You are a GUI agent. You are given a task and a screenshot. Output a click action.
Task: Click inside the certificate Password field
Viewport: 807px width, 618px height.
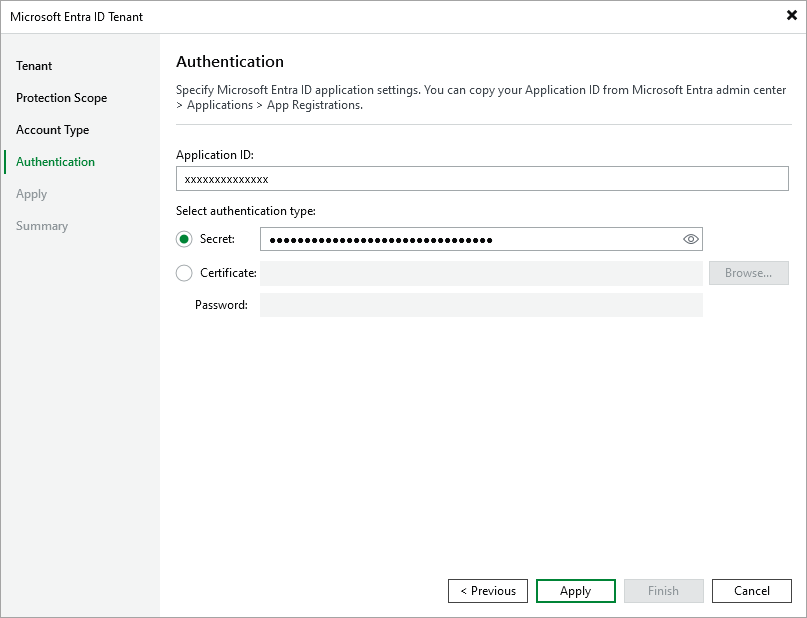[481, 304]
